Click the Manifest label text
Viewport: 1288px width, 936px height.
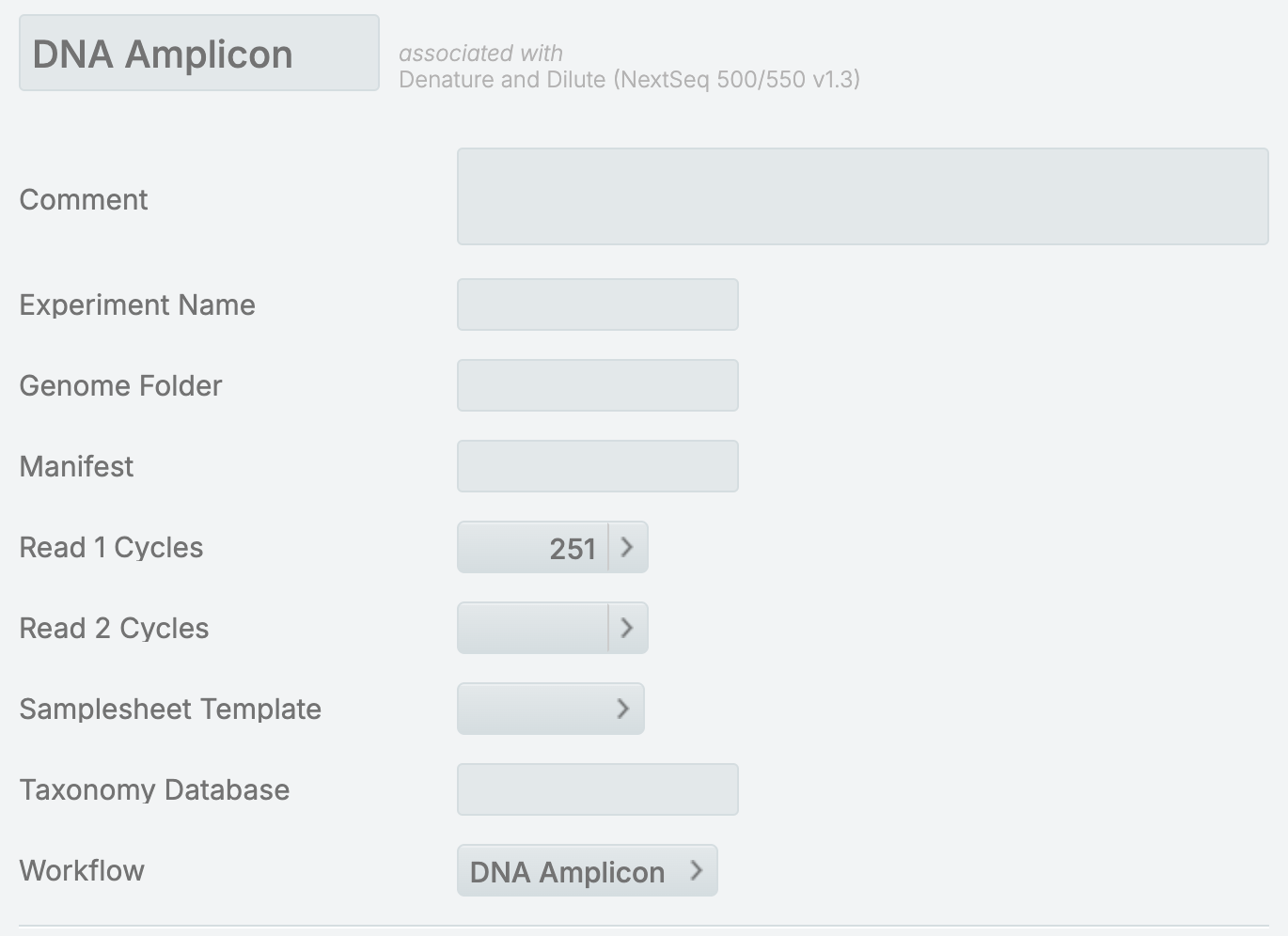click(76, 466)
